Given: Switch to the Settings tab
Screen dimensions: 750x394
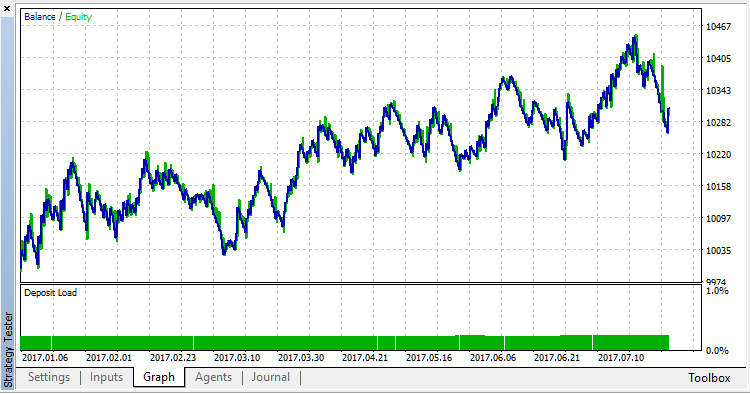Looking at the screenshot, I should [49, 377].
